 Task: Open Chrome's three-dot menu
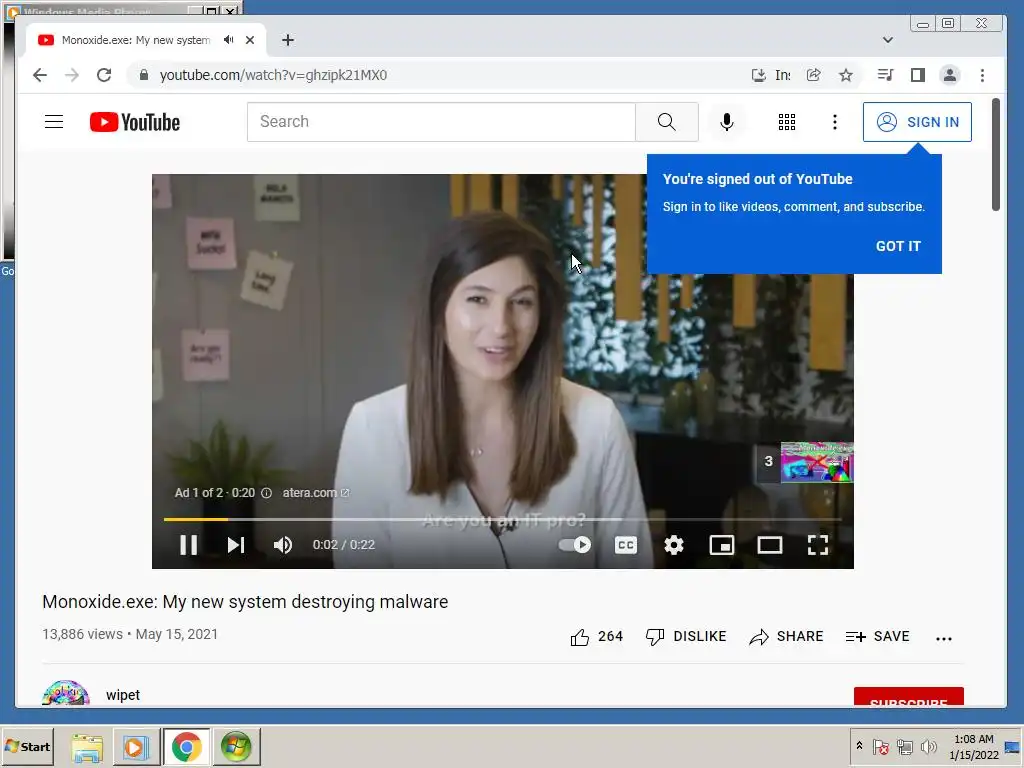coord(982,75)
